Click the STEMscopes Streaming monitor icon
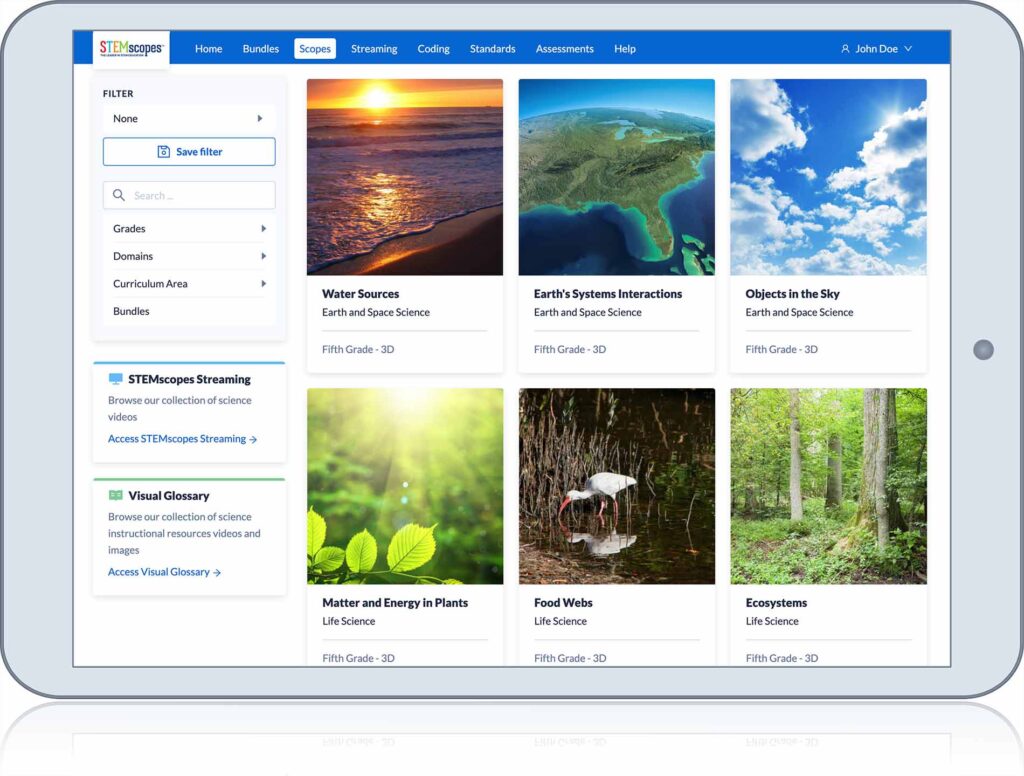 [116, 379]
